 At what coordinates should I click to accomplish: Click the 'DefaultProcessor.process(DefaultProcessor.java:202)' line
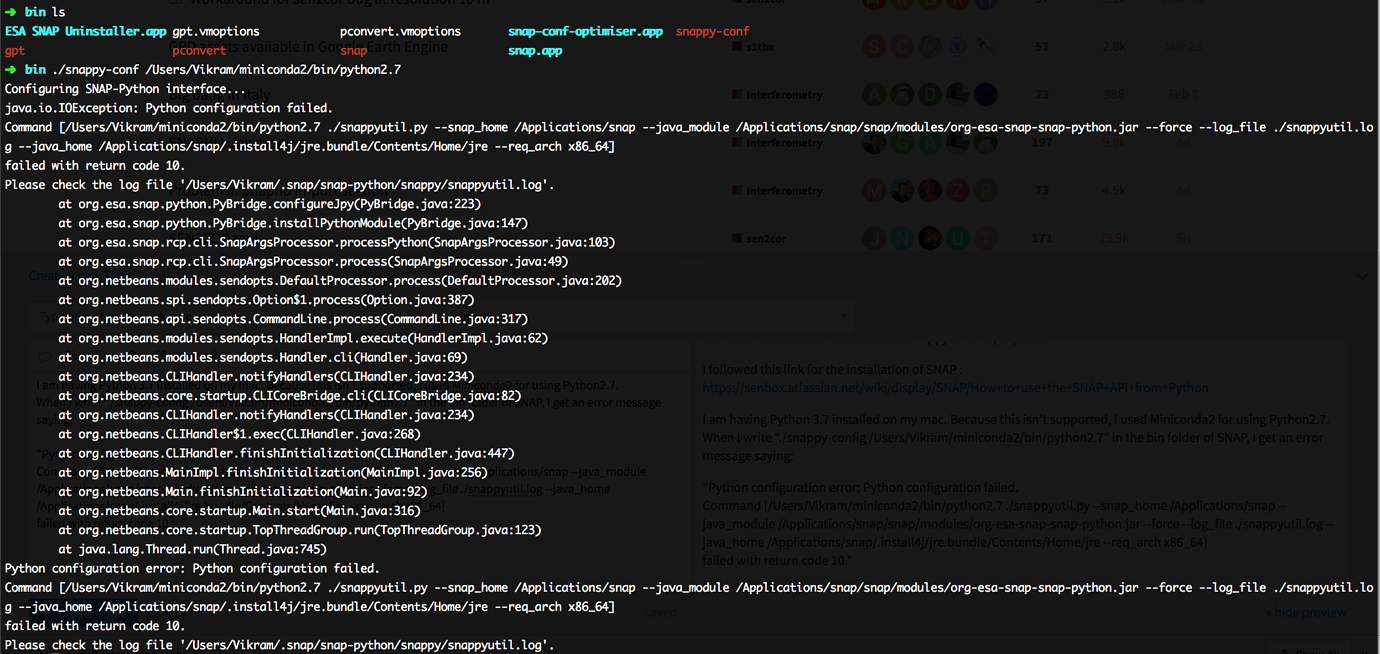click(x=340, y=281)
